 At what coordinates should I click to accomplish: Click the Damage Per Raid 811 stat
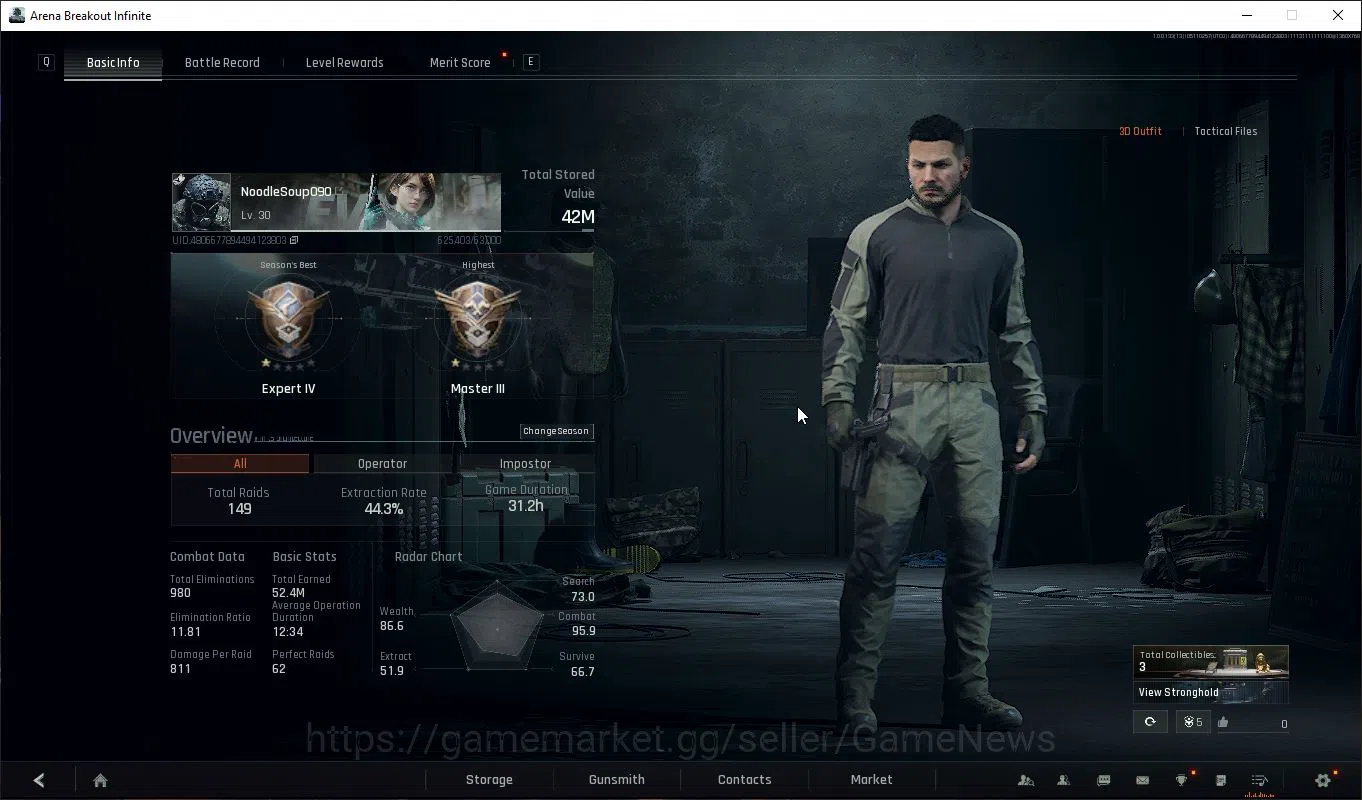pos(211,662)
